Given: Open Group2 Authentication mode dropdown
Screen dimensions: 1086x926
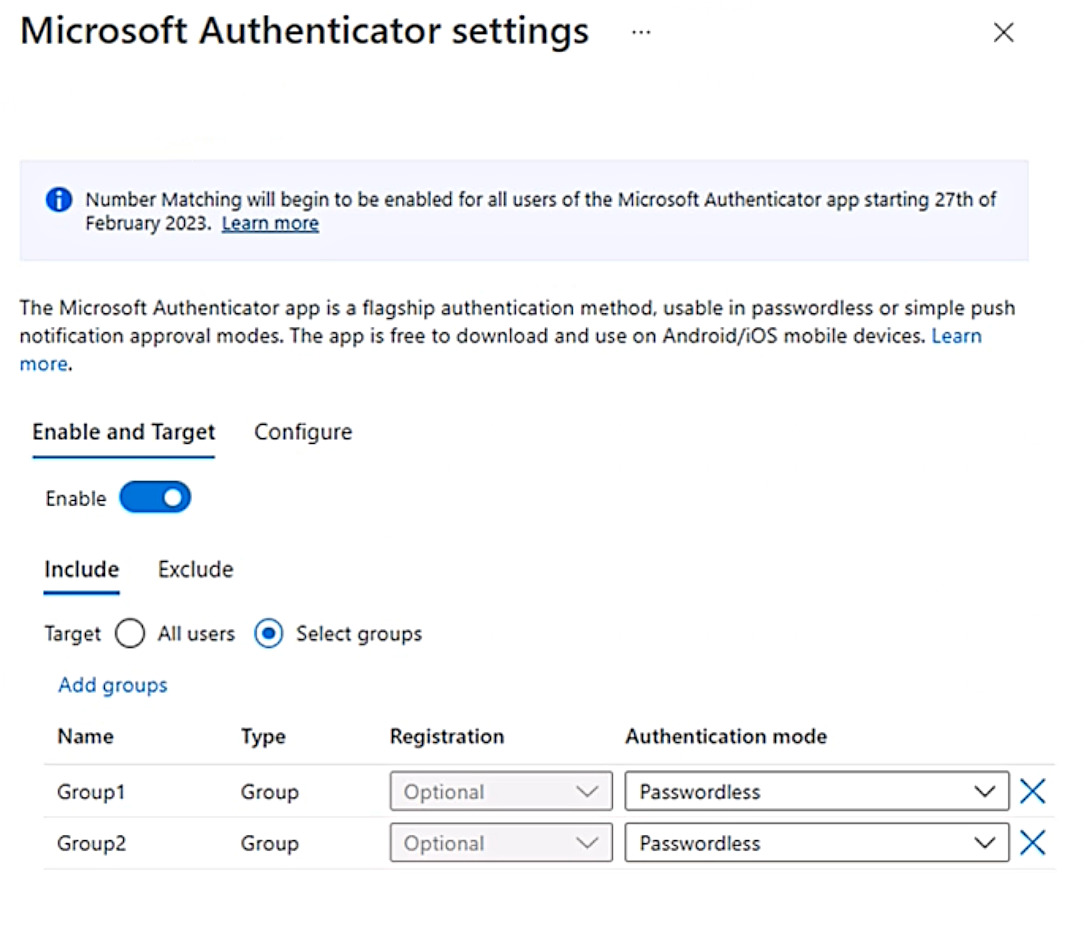Looking at the screenshot, I should coord(816,843).
